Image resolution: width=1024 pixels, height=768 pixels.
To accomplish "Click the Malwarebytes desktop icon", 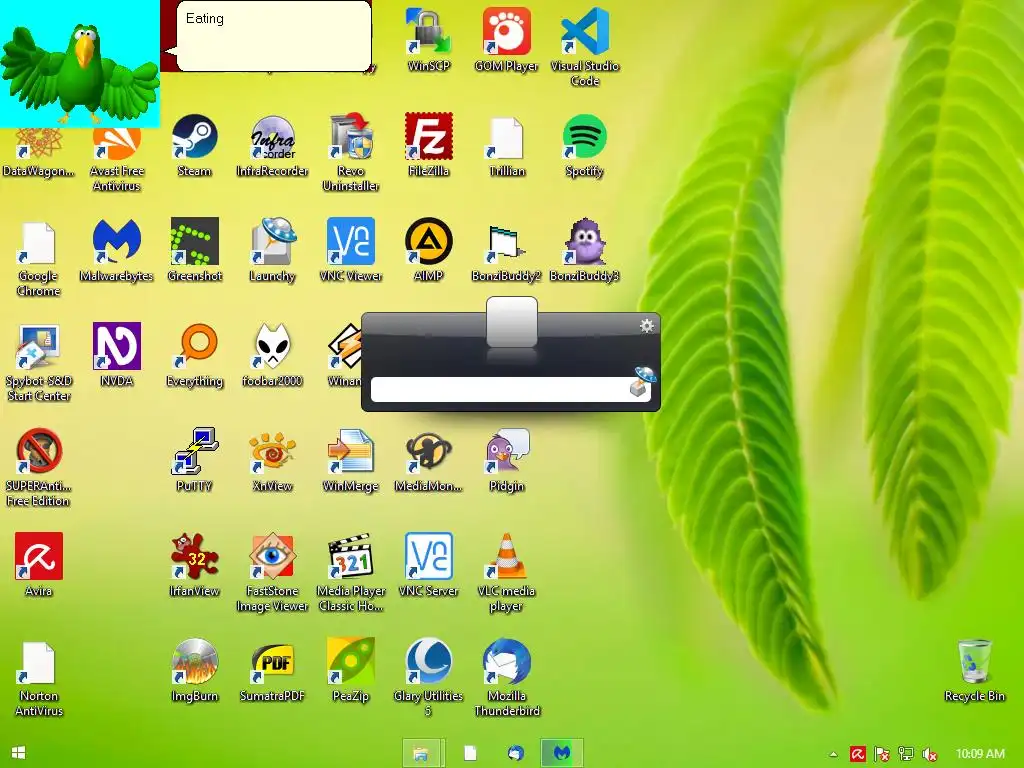I will coord(116,250).
